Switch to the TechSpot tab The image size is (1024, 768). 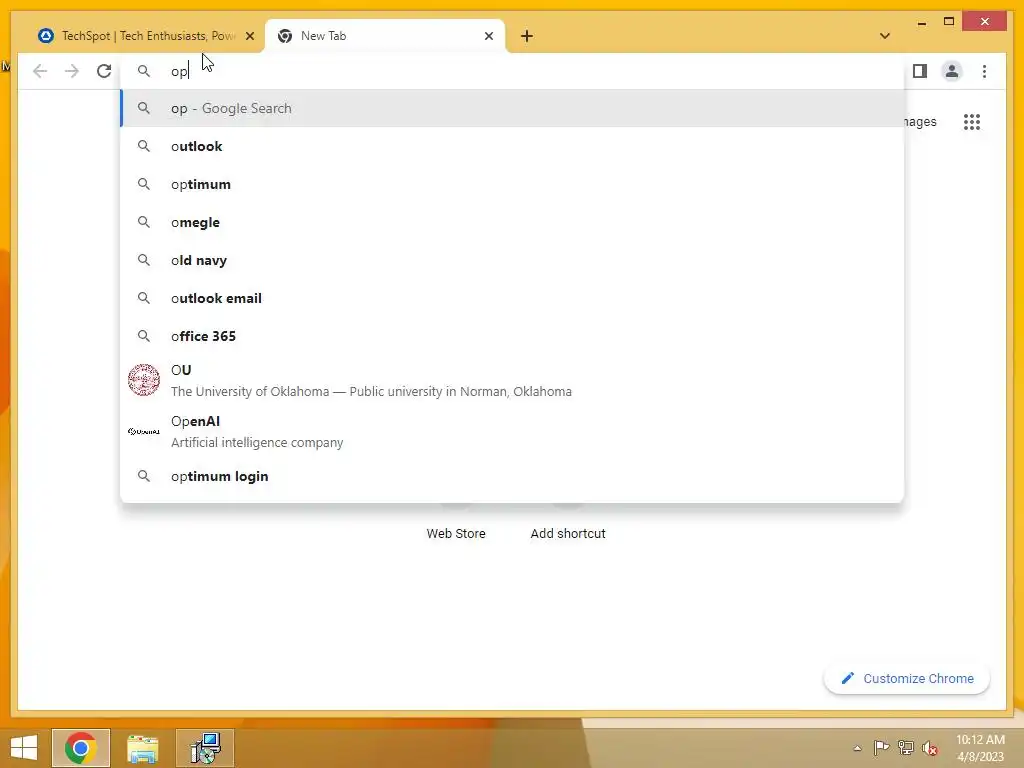[146, 36]
